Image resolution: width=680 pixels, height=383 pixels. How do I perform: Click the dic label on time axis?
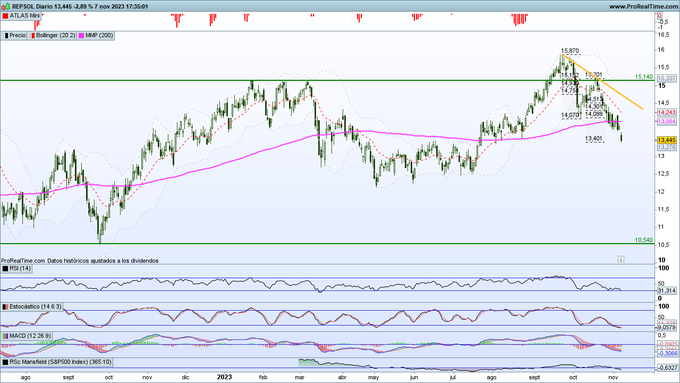coord(186,377)
